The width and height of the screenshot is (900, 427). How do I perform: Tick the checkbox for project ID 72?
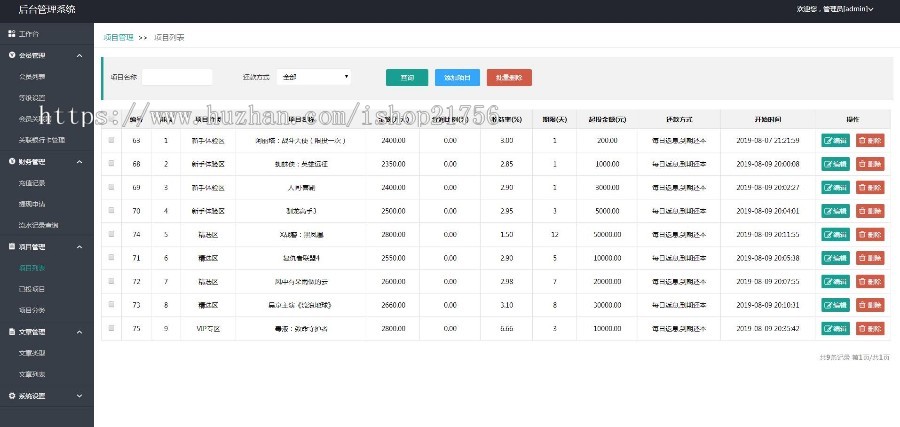click(111, 281)
